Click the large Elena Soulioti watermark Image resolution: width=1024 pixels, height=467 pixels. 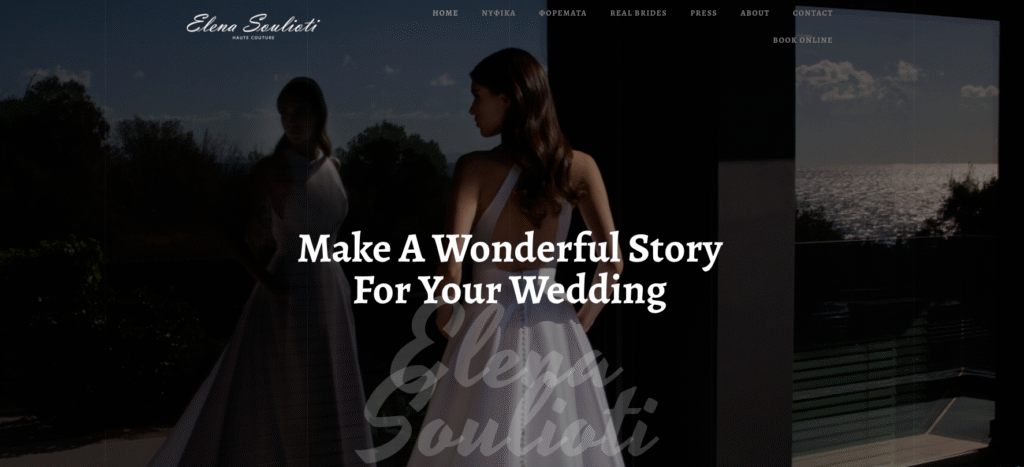[509, 385]
